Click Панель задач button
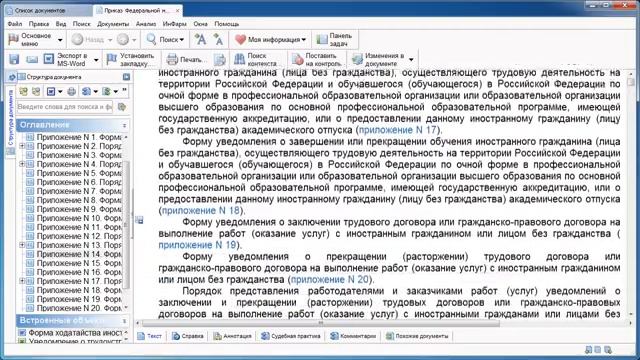The height and width of the screenshot is (360, 640). click(335, 40)
